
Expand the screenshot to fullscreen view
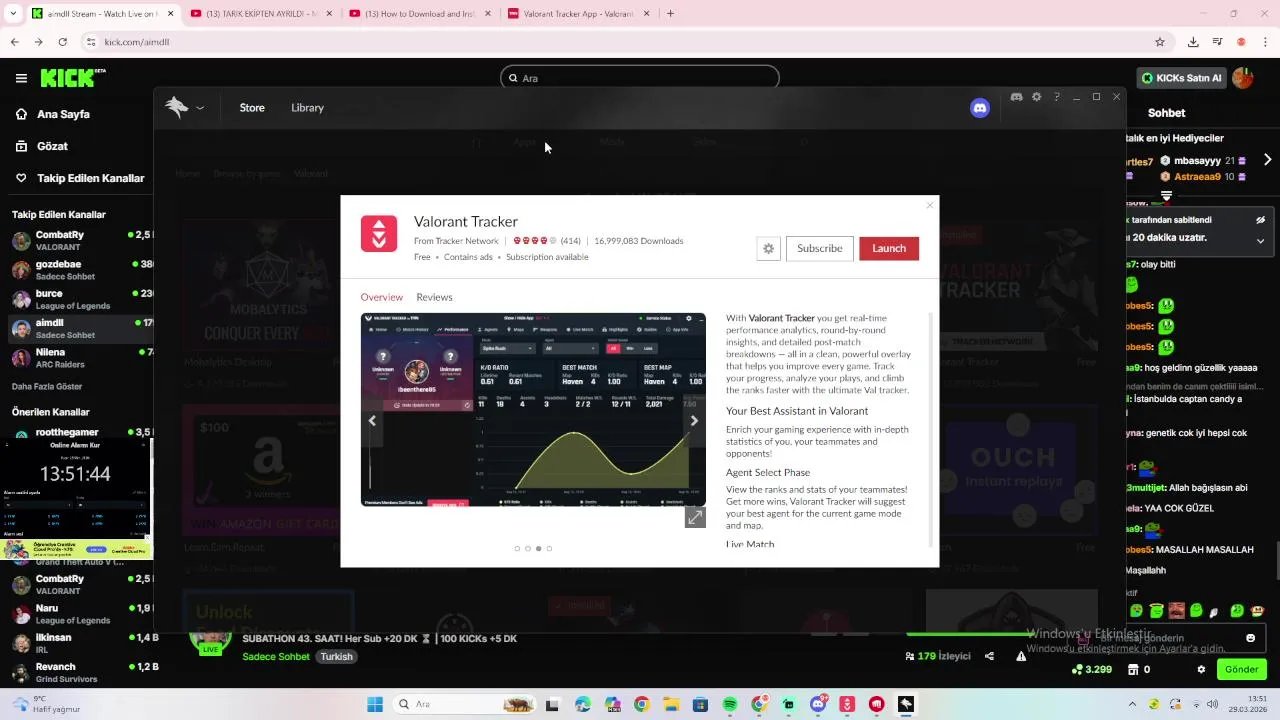[695, 517]
